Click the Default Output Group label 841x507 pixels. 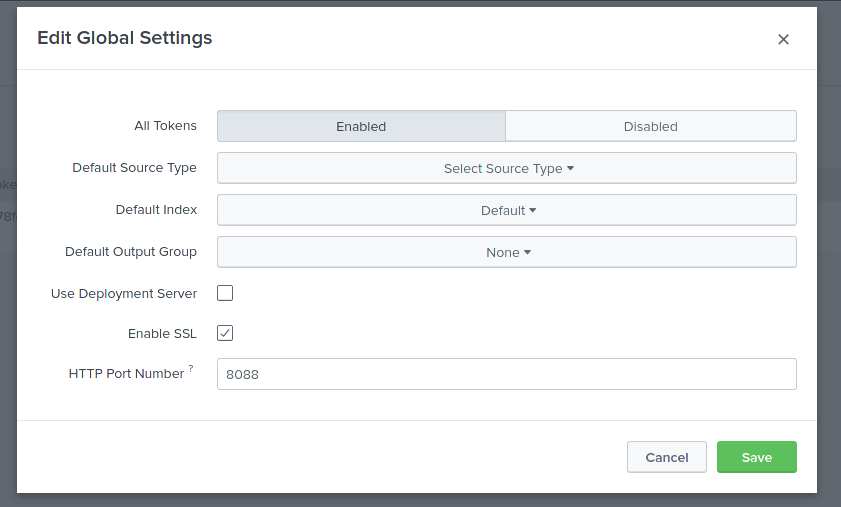[131, 252]
